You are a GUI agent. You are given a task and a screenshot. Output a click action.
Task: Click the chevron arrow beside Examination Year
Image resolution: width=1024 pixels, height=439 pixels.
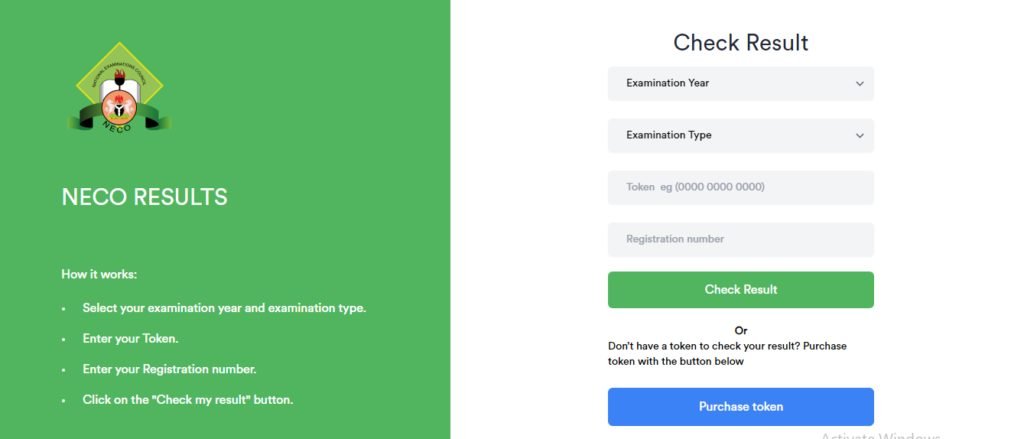coord(859,84)
